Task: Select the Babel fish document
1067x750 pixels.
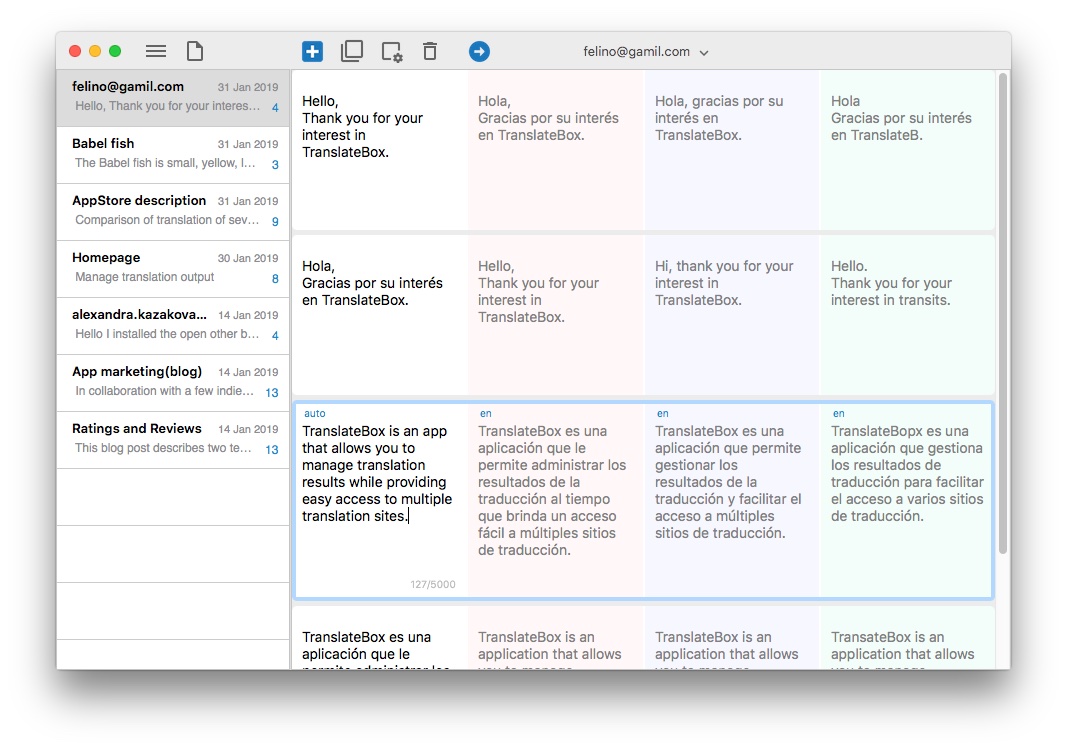Action: 173,154
